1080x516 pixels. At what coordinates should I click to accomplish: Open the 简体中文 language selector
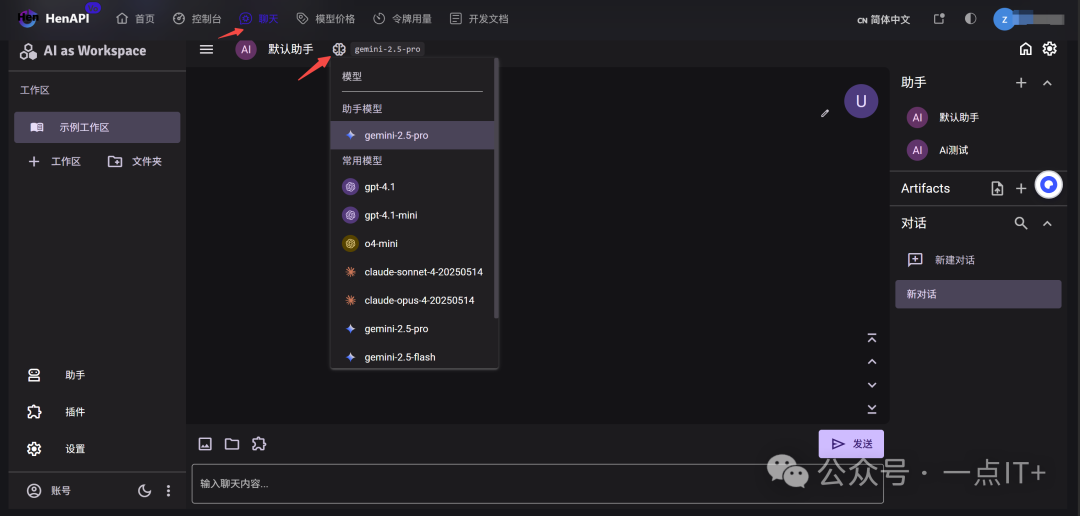pos(884,19)
